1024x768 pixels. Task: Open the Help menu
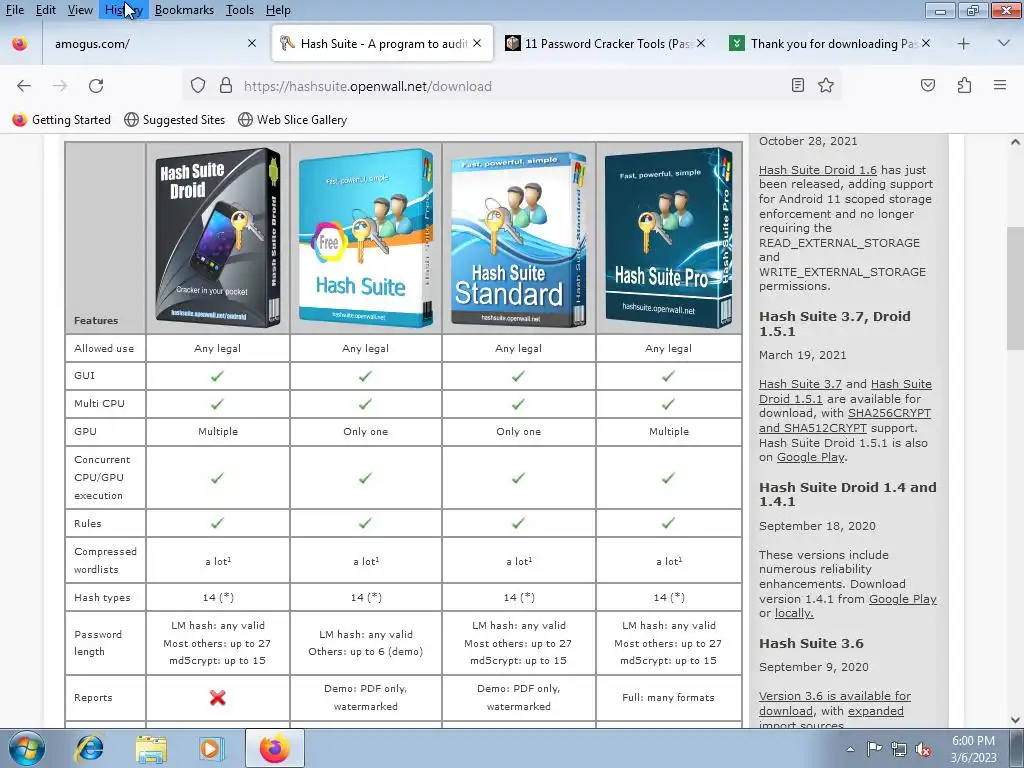tap(278, 10)
